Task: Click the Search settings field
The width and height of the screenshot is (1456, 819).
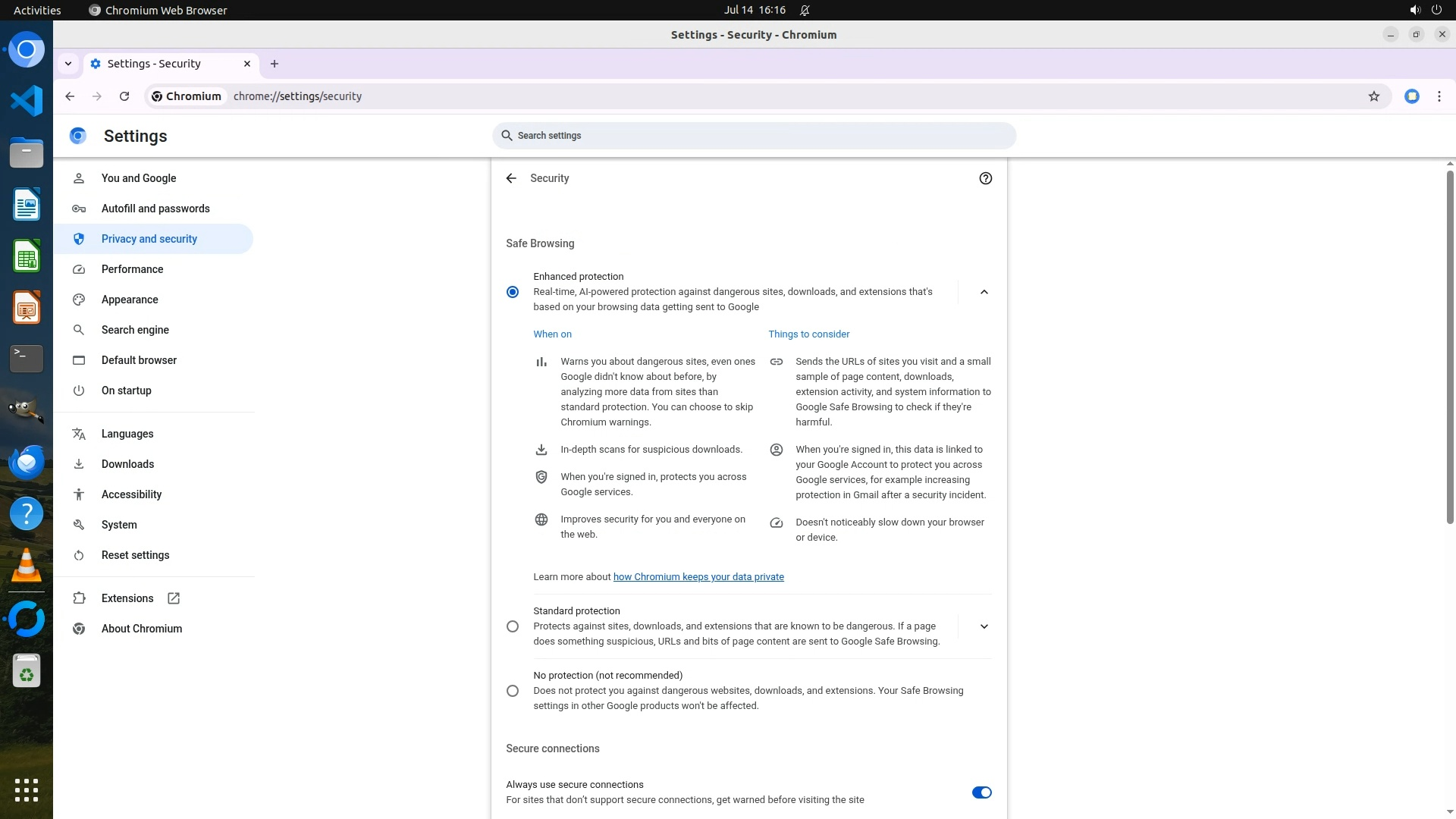Action: pyautogui.click(x=754, y=136)
